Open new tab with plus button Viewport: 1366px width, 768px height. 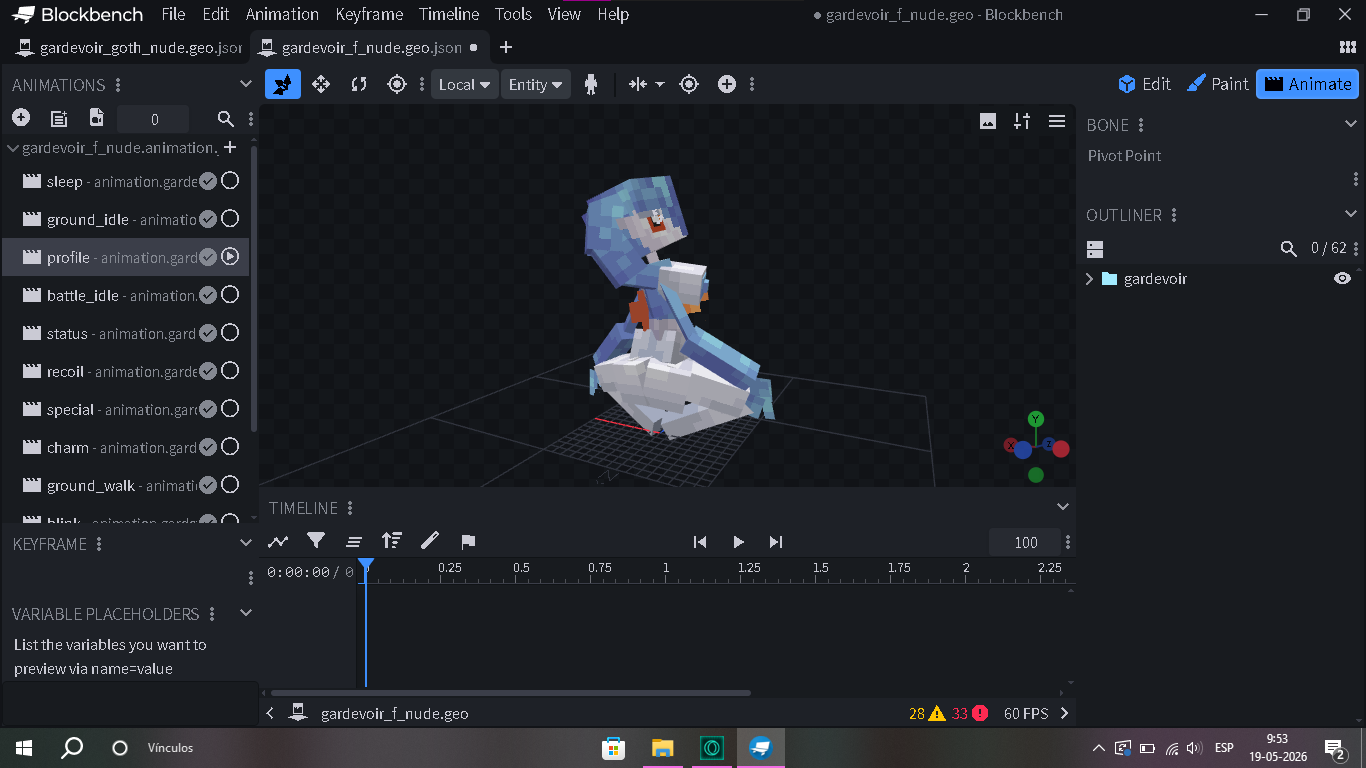506,47
